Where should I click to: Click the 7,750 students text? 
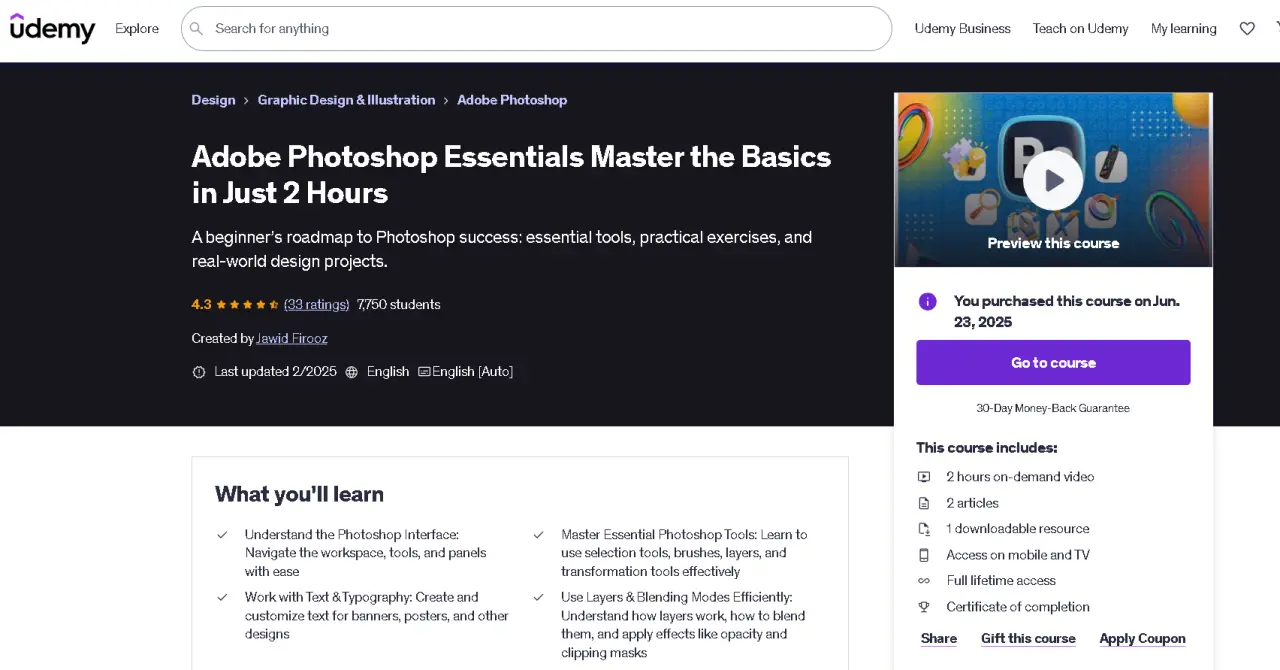(x=399, y=305)
